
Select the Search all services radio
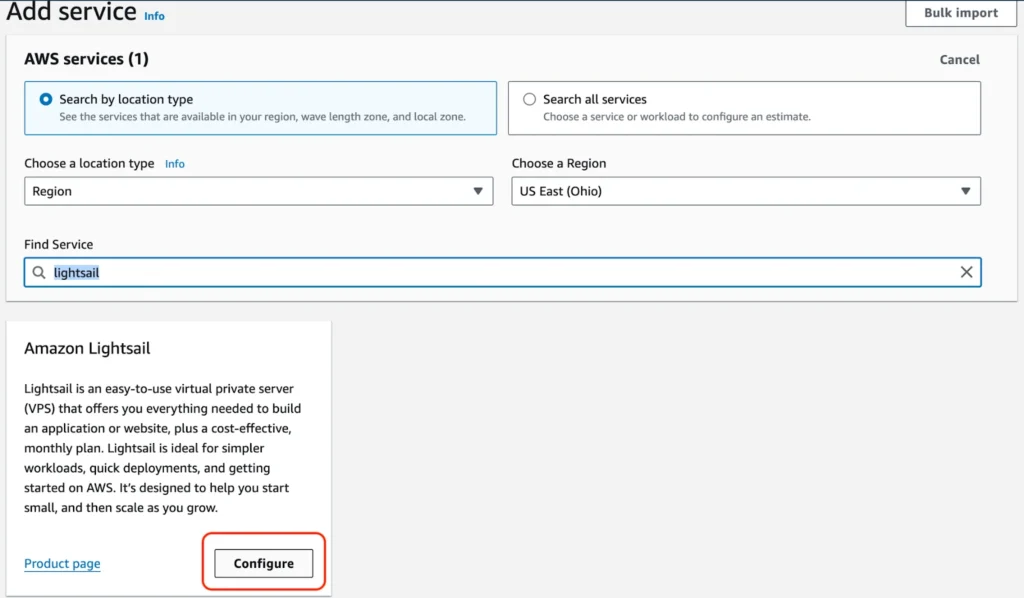click(530, 99)
